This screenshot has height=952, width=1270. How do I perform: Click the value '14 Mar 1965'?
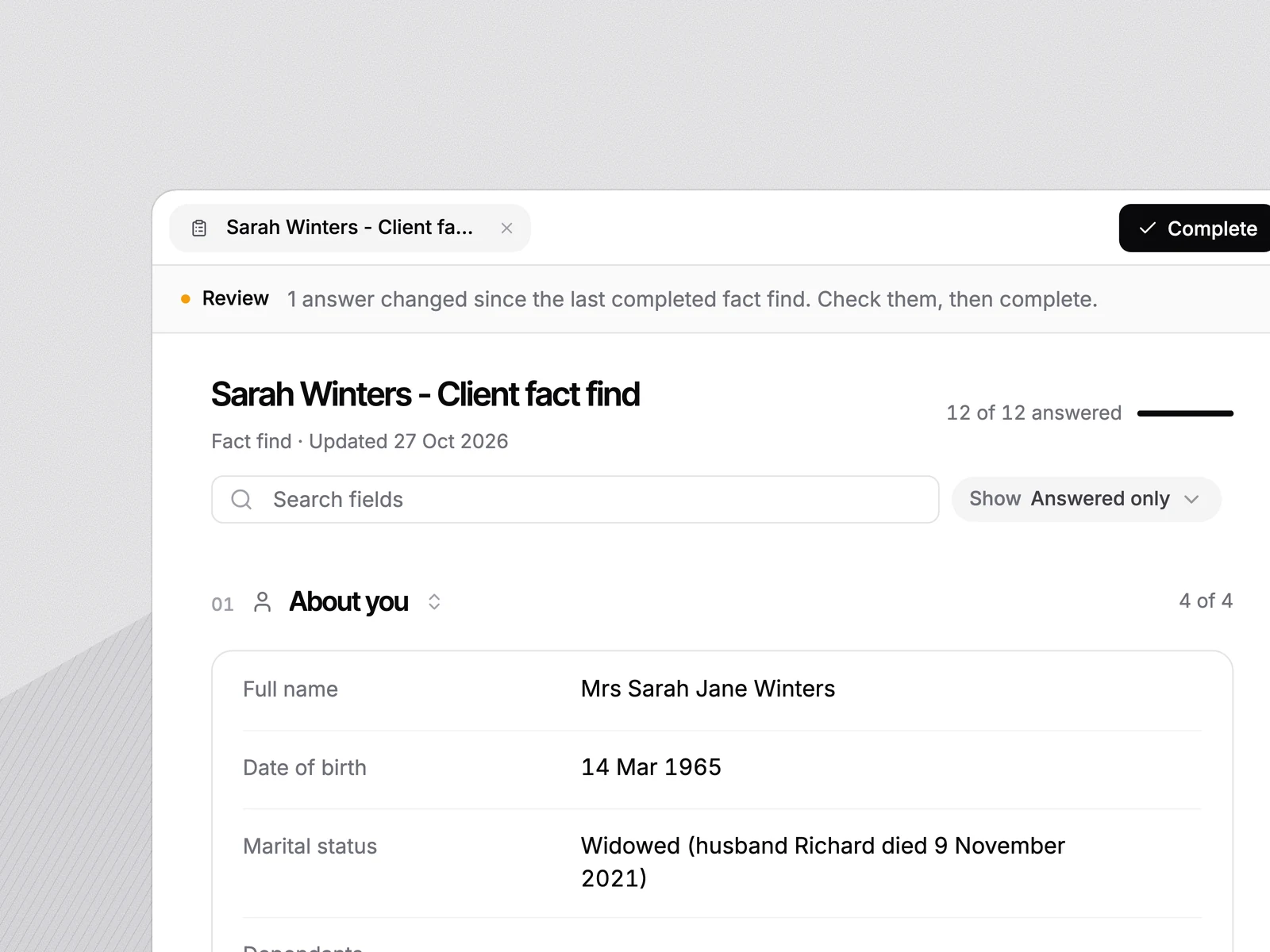(651, 767)
